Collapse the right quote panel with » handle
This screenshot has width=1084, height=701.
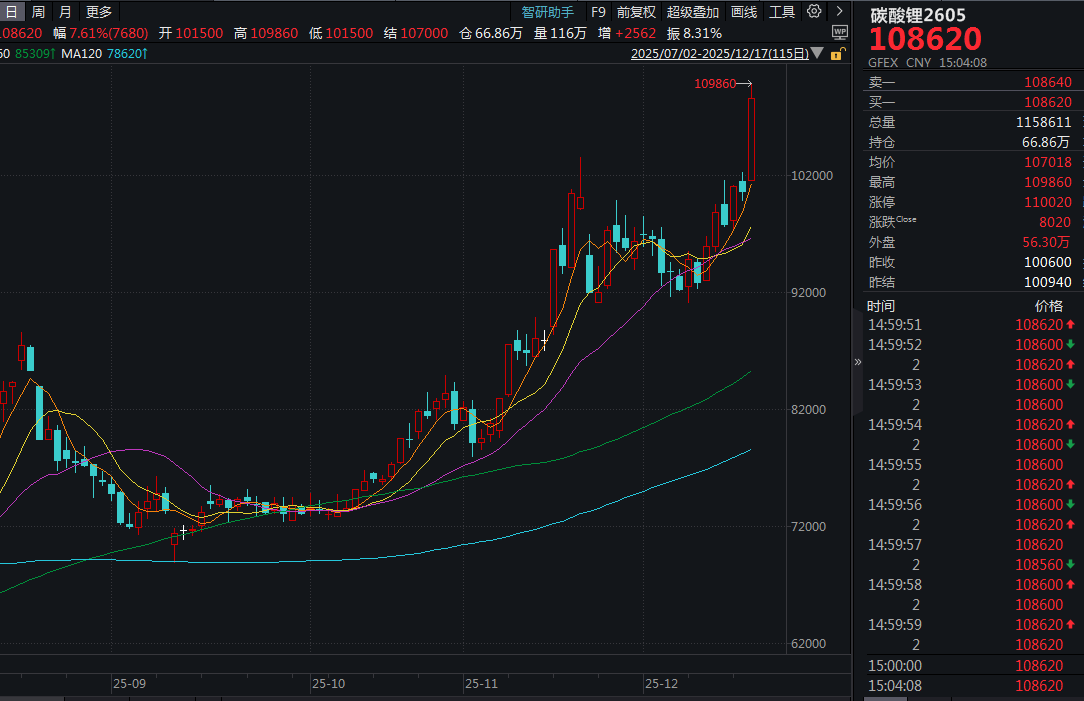pyautogui.click(x=857, y=362)
